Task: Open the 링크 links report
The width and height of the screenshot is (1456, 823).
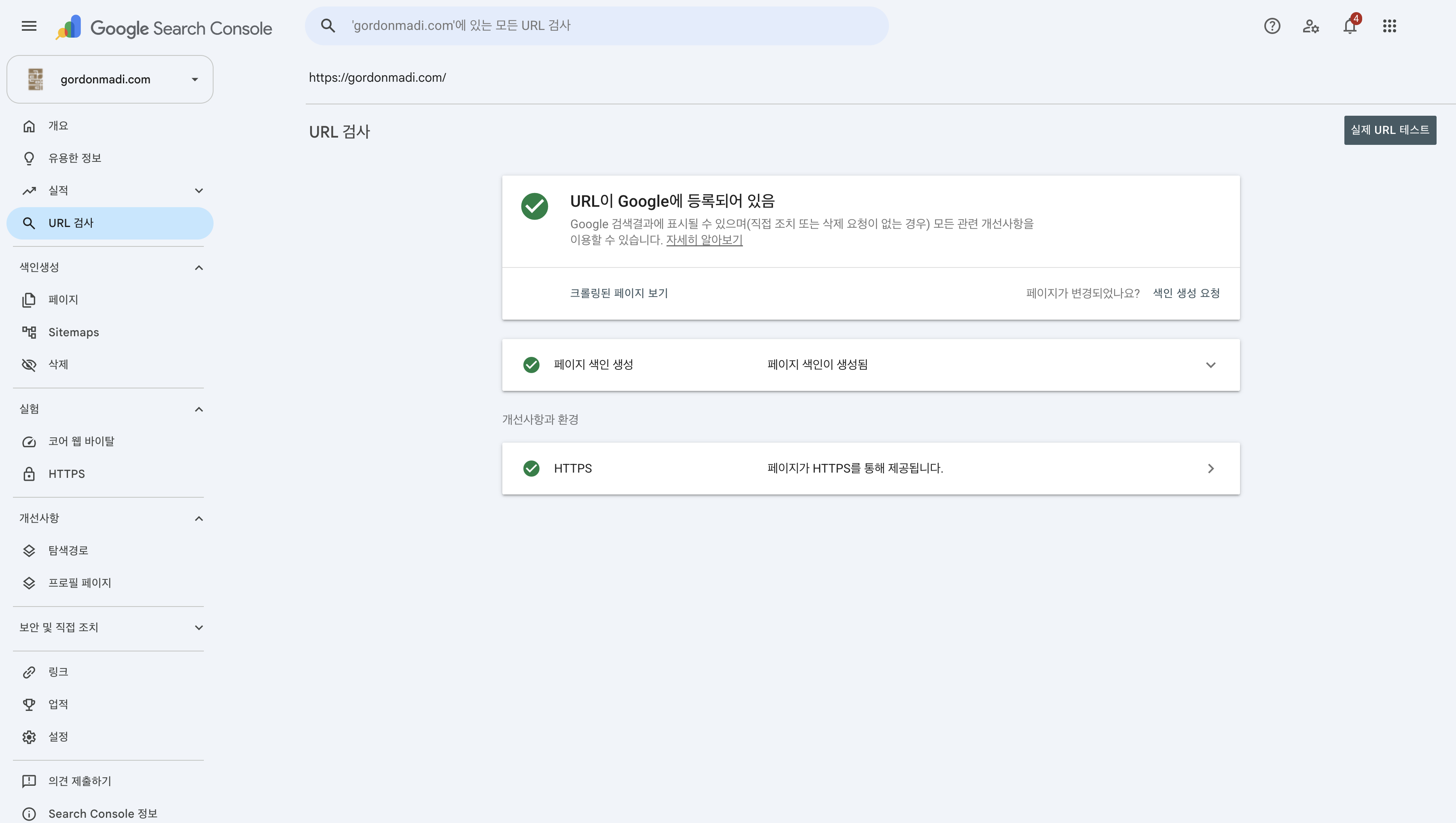Action: click(110, 672)
